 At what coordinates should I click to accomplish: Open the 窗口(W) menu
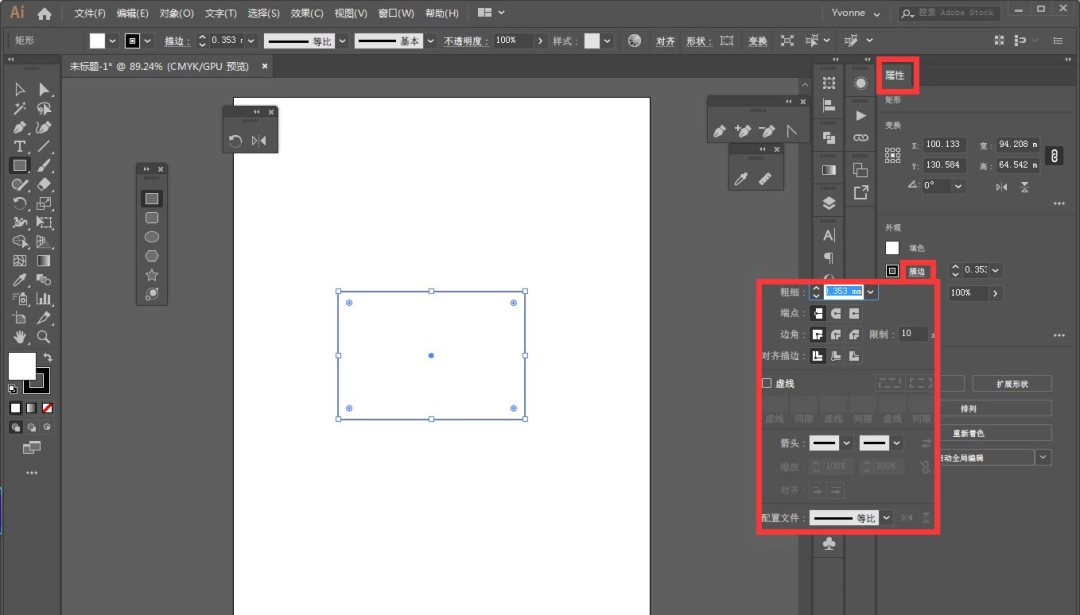pos(396,13)
